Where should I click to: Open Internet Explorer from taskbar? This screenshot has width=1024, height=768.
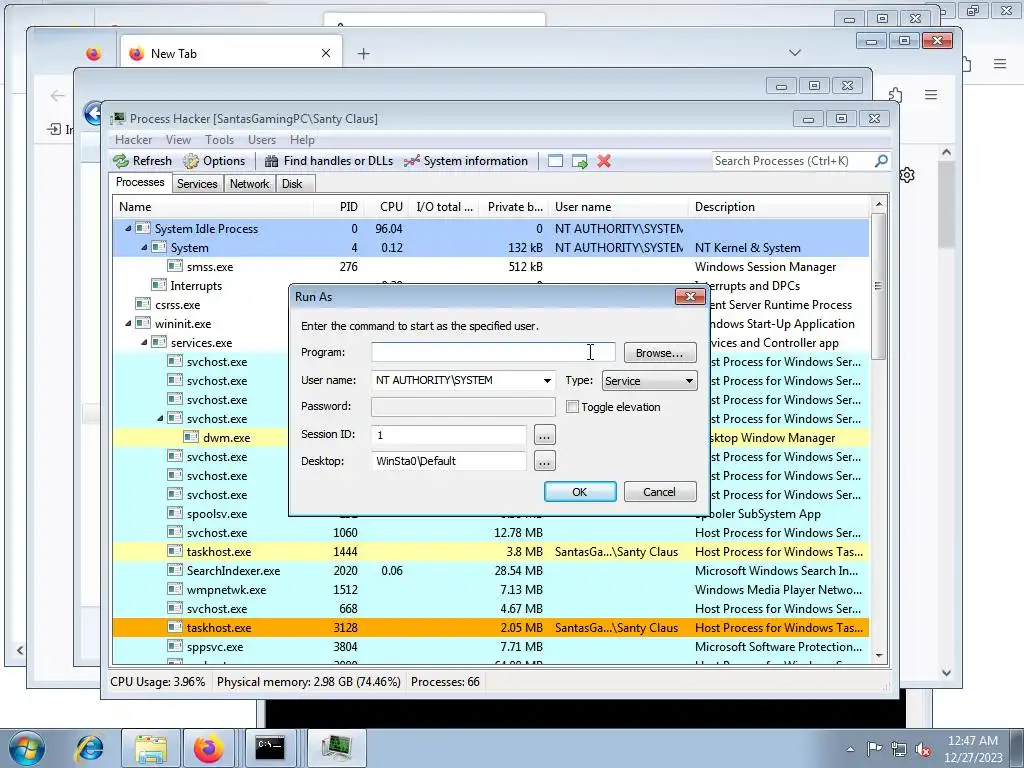point(89,748)
